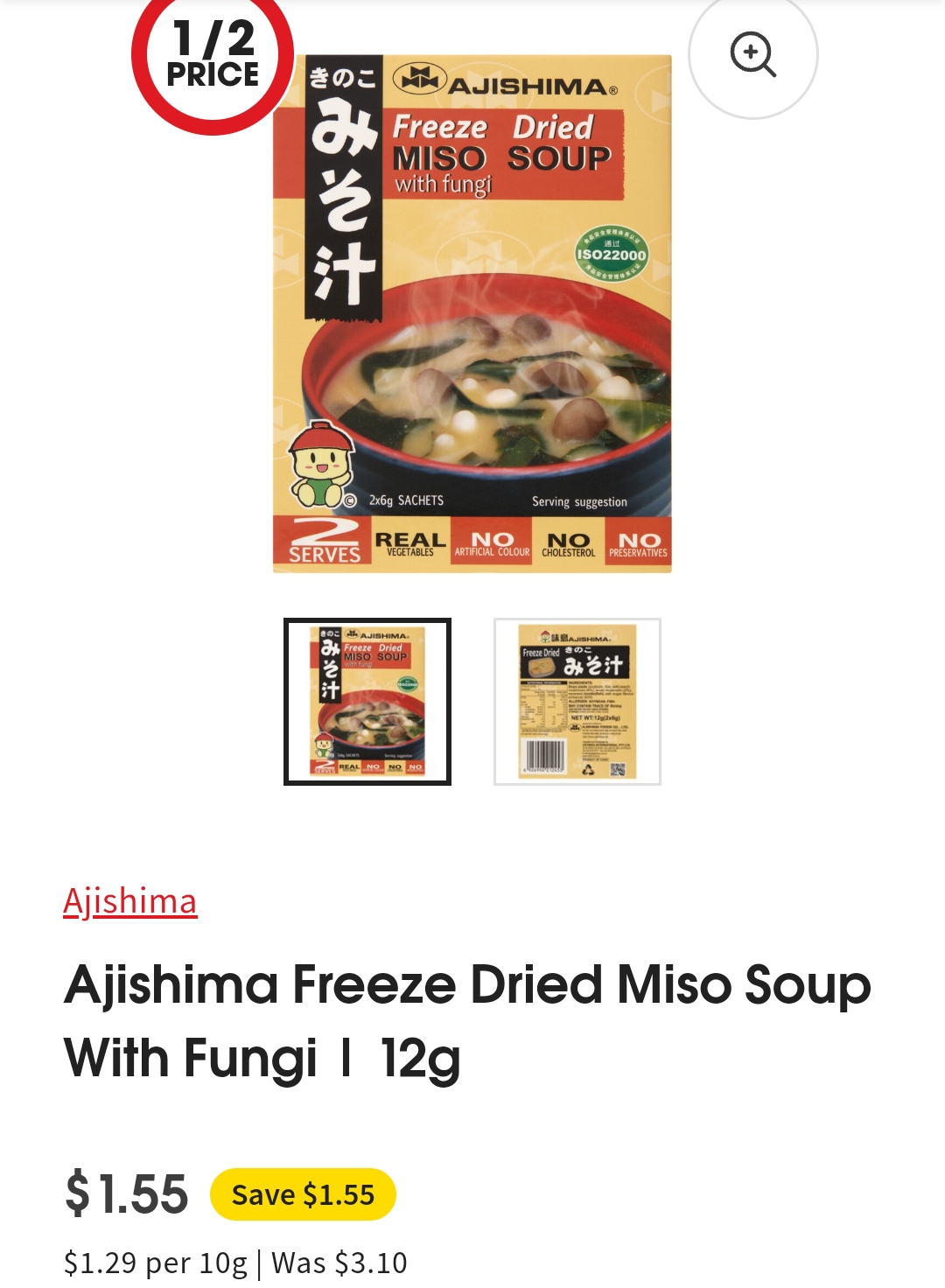Click the Ajishima logo emblem on the box
This screenshot has width=945, height=1288.
point(420,79)
